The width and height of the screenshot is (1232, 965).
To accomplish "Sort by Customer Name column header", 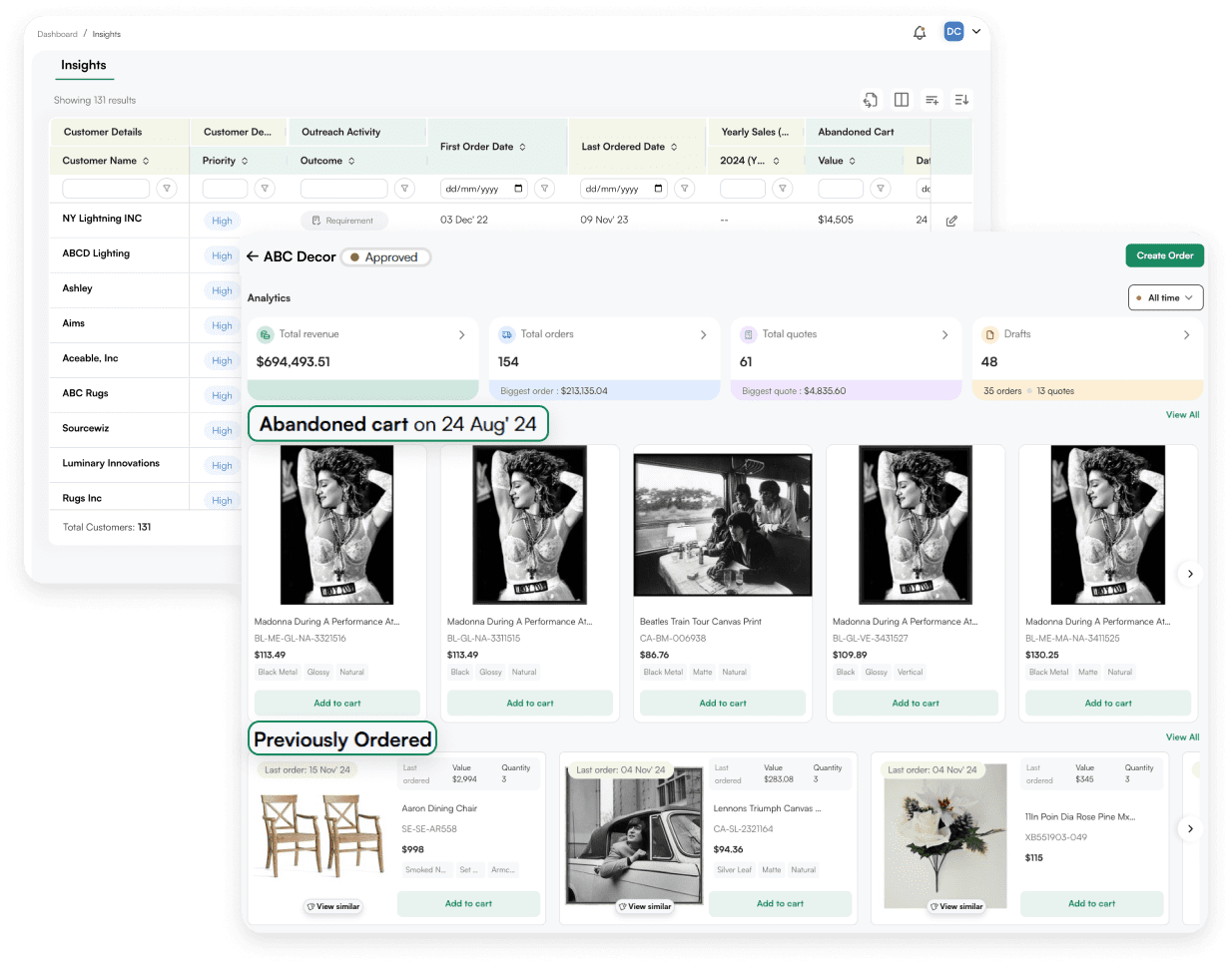I will tap(106, 161).
